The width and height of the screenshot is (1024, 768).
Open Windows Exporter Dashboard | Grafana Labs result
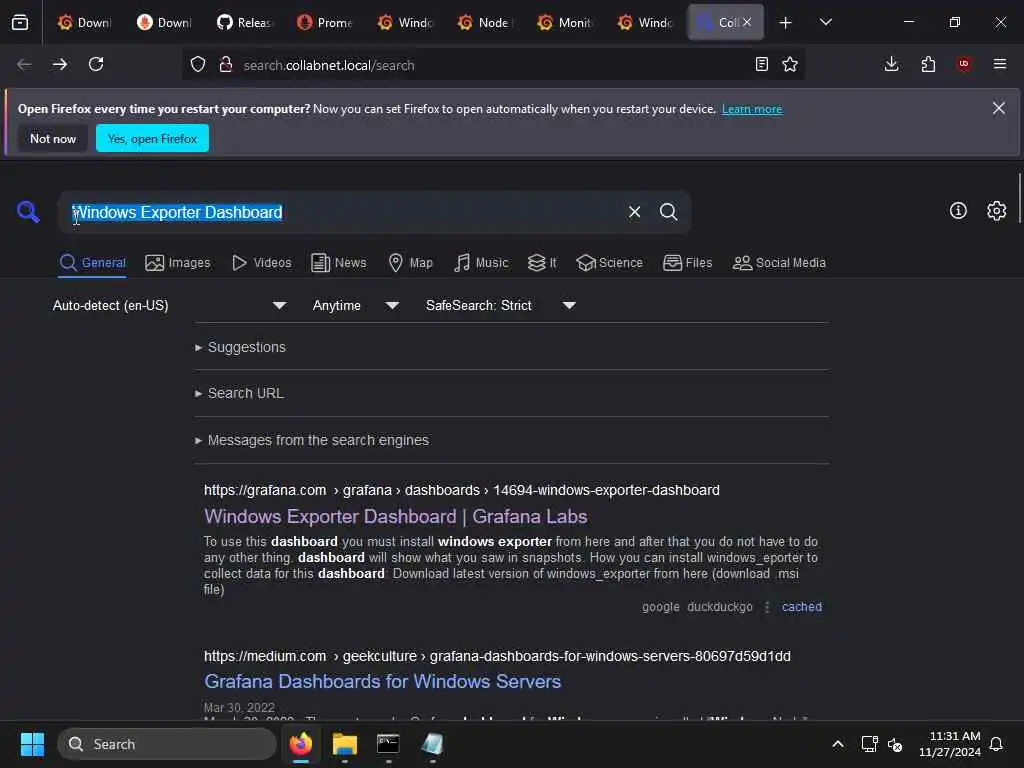click(396, 517)
